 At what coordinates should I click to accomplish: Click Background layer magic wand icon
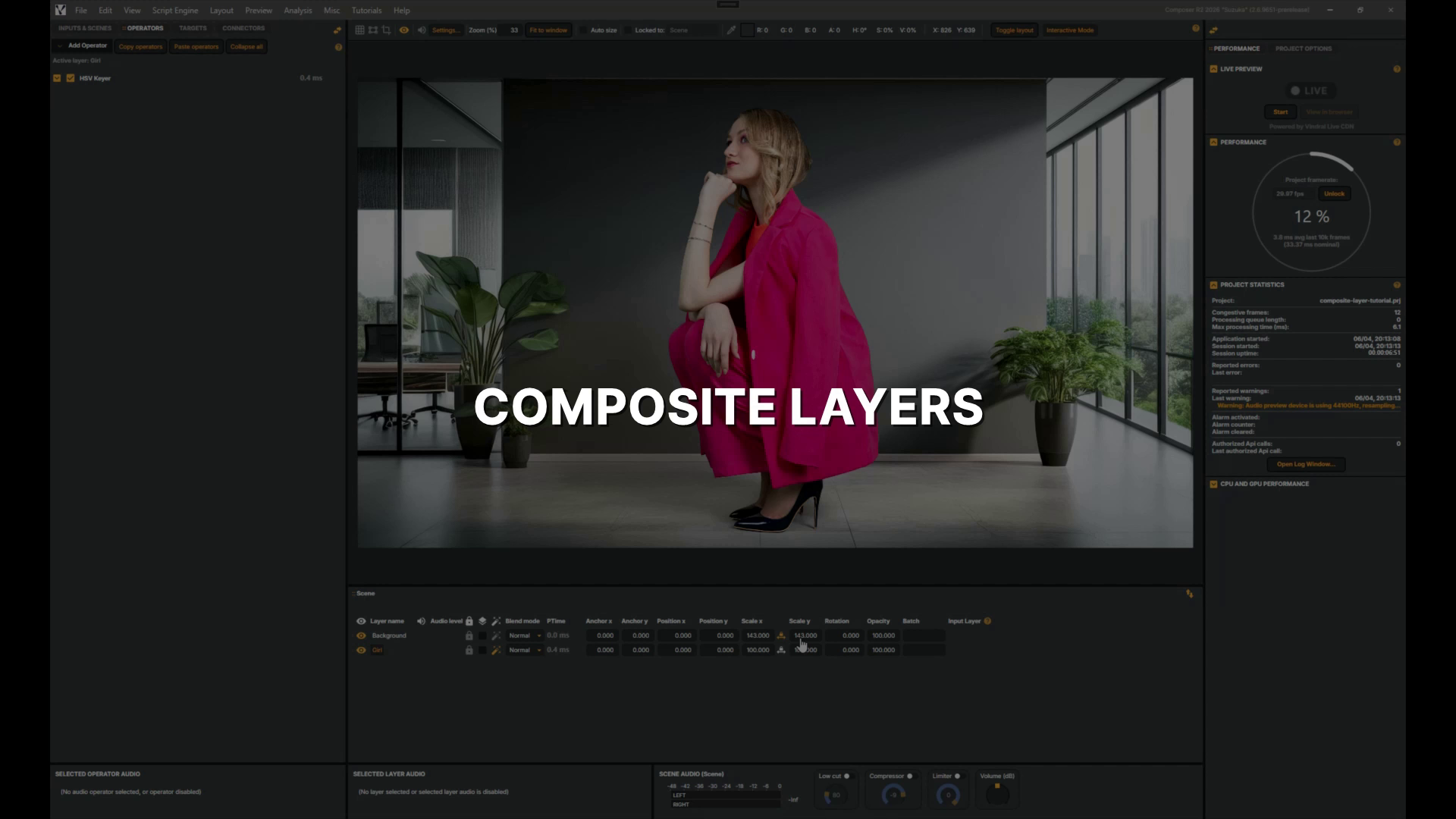[496, 635]
